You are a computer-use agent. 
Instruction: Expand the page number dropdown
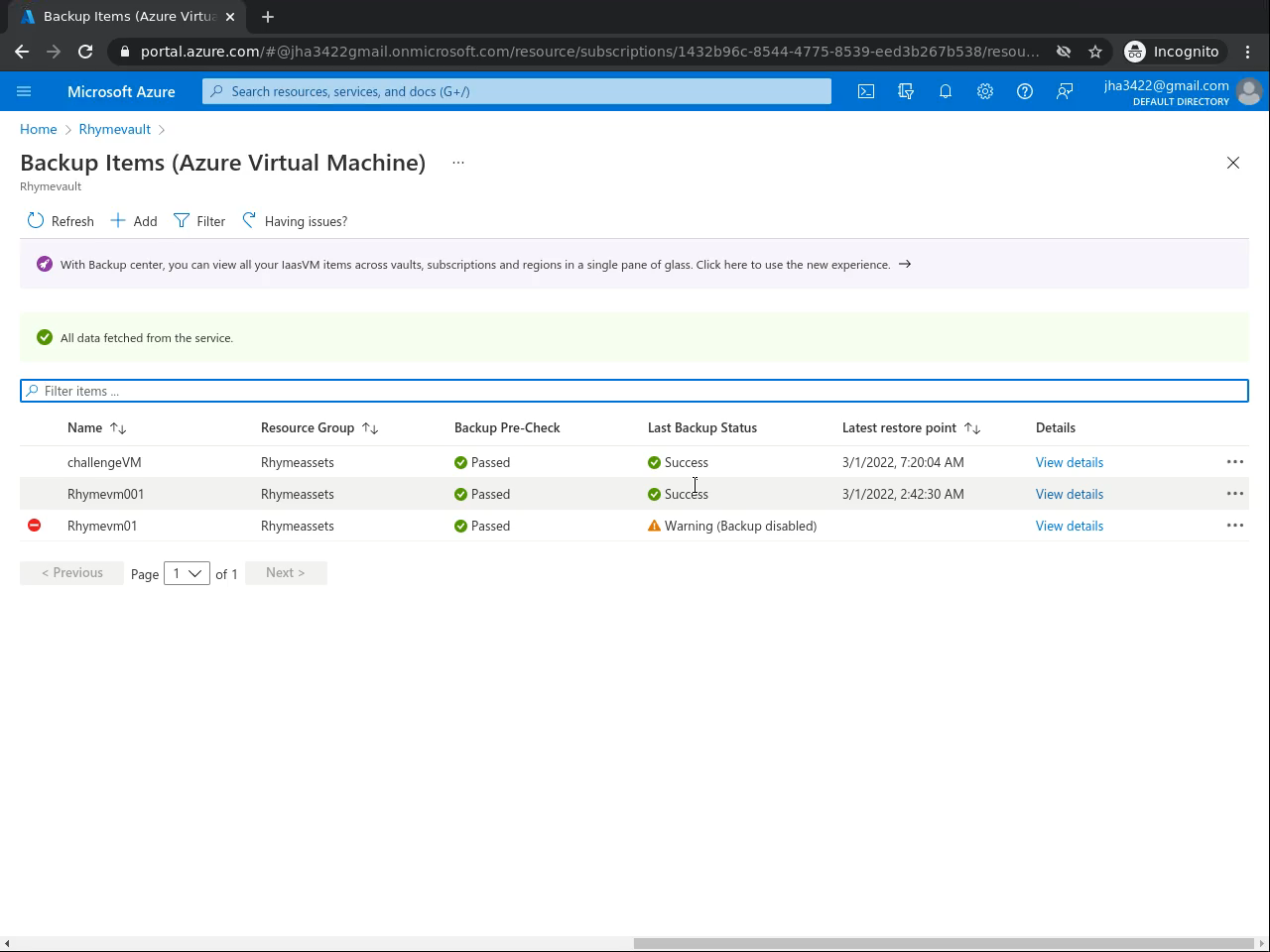187,573
